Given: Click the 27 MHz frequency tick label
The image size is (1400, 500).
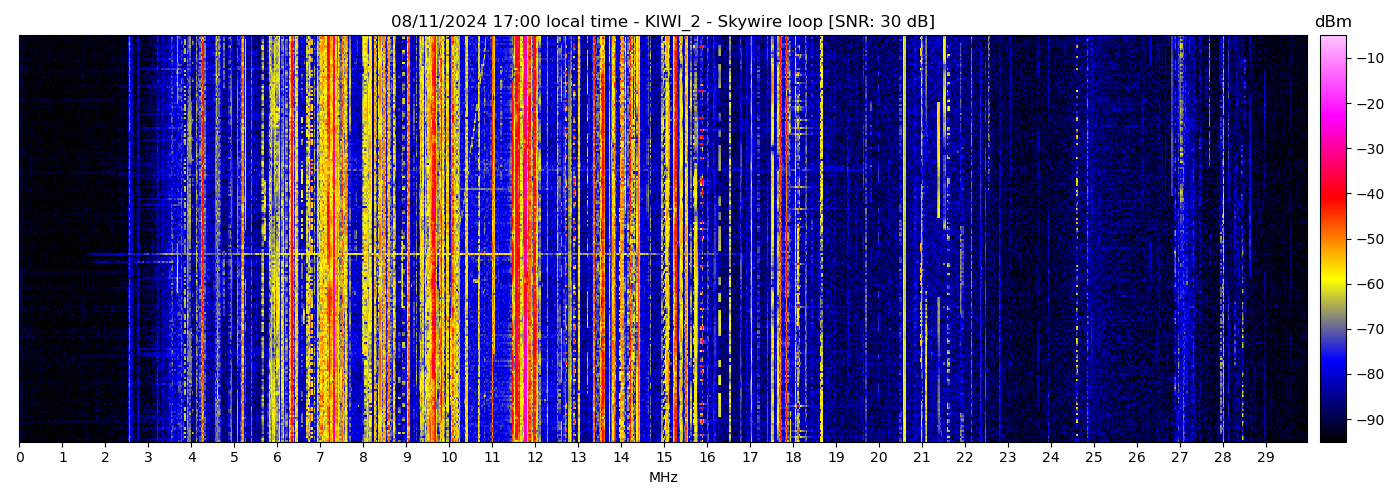Looking at the screenshot, I should tap(1180, 457).
